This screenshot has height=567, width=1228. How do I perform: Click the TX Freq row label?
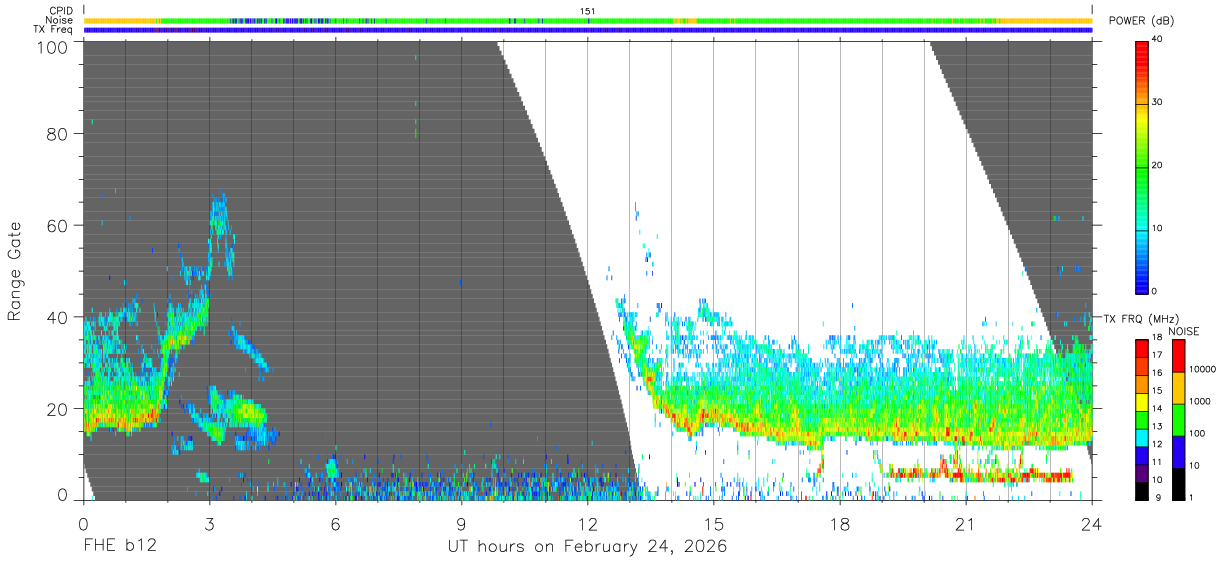[x=53, y=30]
